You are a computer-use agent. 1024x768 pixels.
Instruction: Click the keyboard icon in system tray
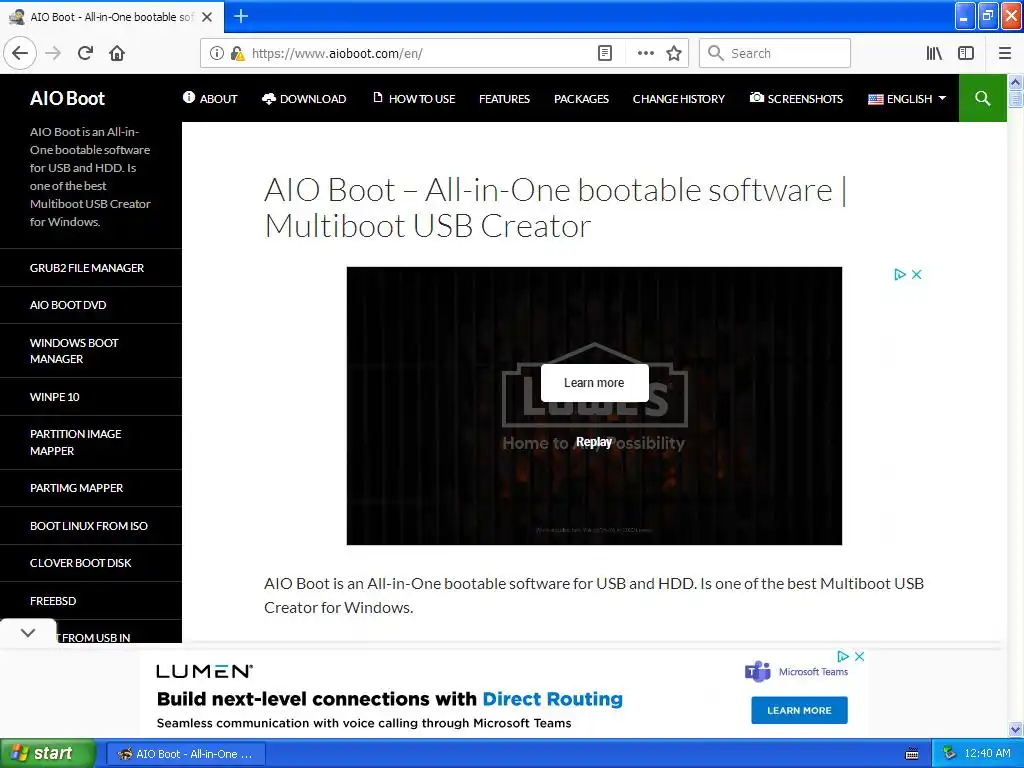click(x=912, y=754)
